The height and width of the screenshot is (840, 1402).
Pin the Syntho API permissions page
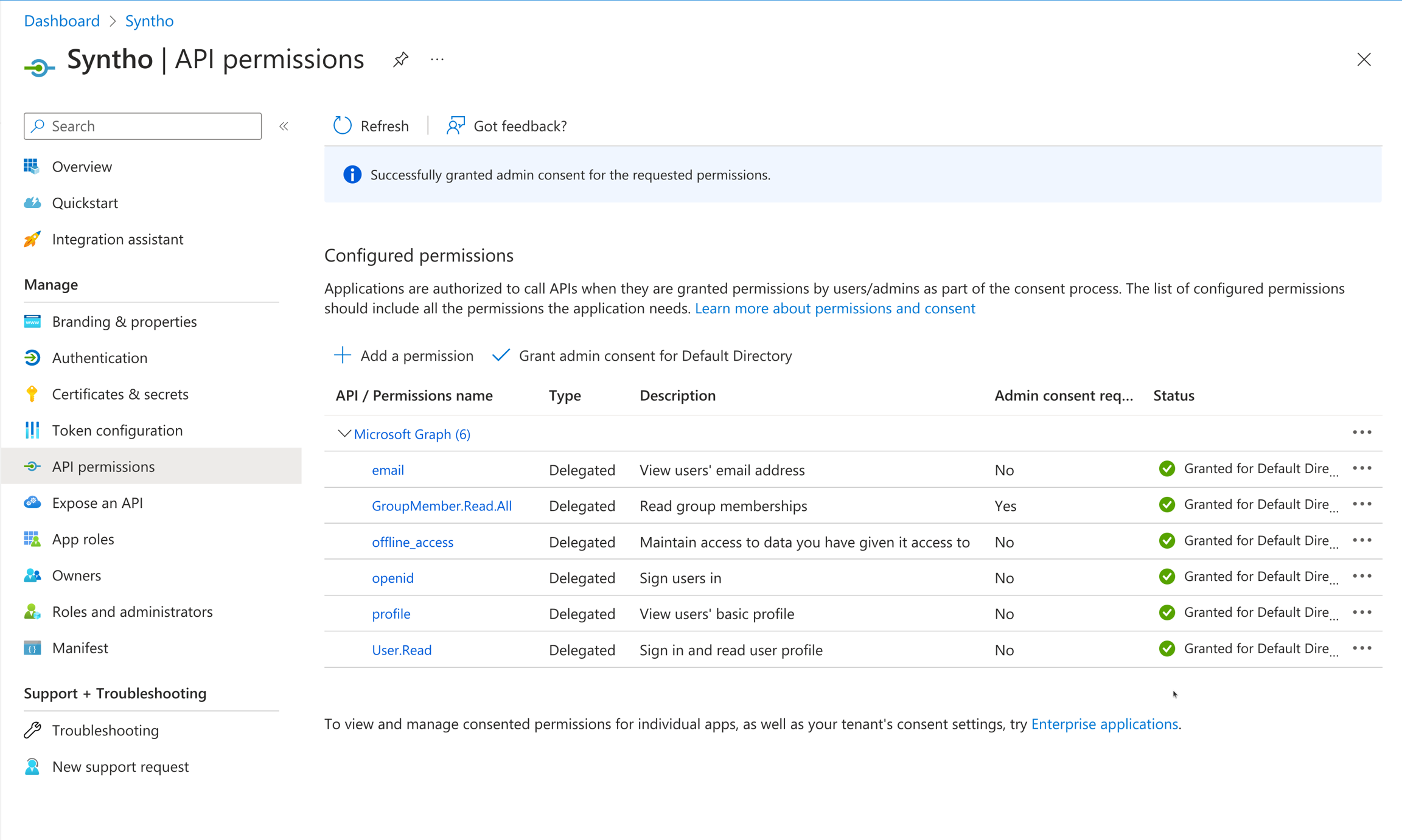click(x=400, y=60)
